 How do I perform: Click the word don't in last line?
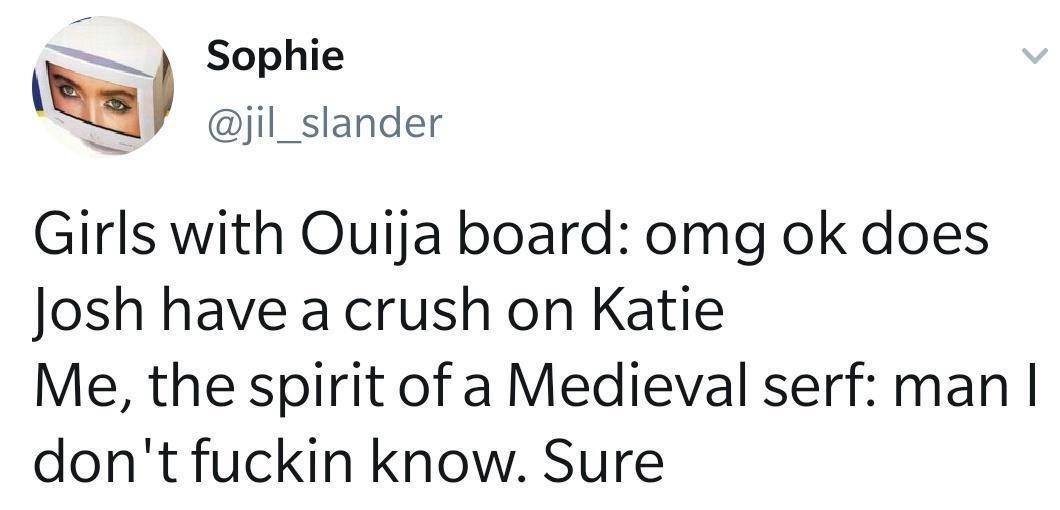pos(105,462)
